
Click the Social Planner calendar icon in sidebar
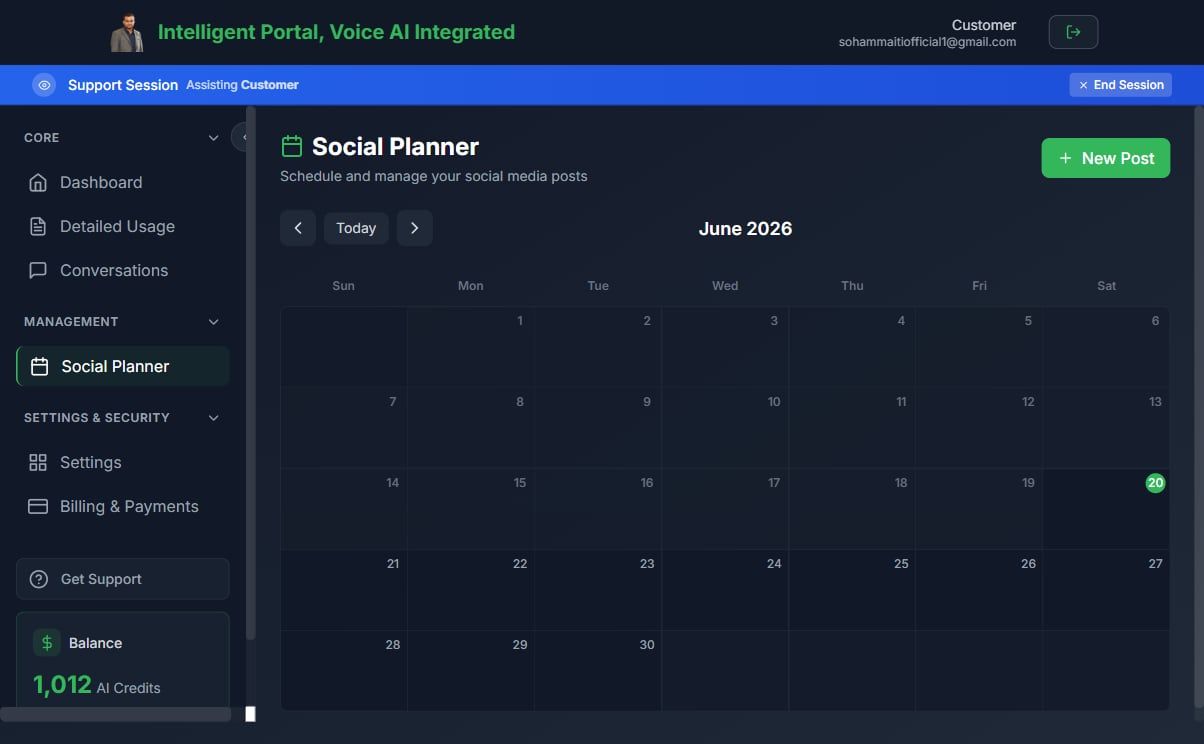coord(39,366)
